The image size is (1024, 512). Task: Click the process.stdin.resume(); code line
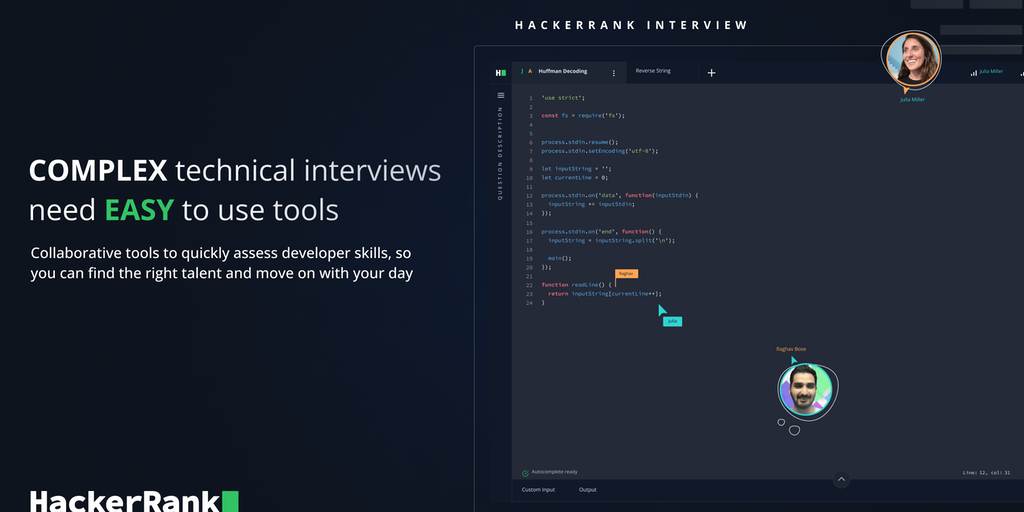pos(579,142)
